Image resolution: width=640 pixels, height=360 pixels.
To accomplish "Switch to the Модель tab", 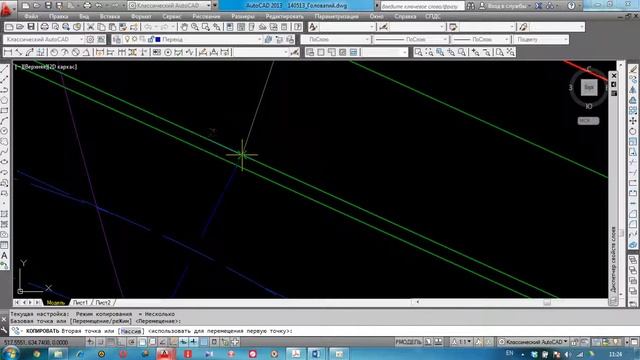I will pyautogui.click(x=56, y=303).
